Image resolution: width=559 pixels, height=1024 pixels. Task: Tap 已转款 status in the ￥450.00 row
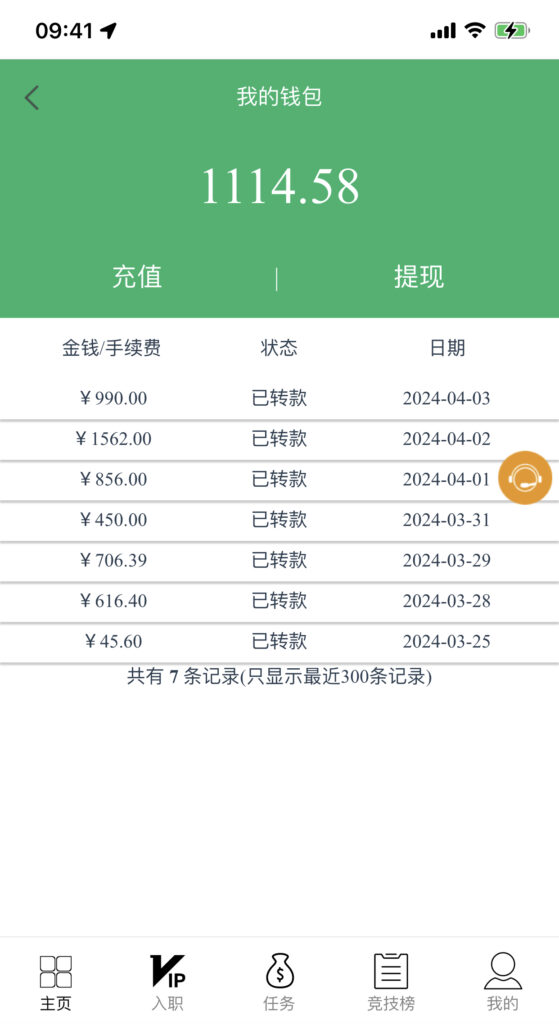click(280, 520)
